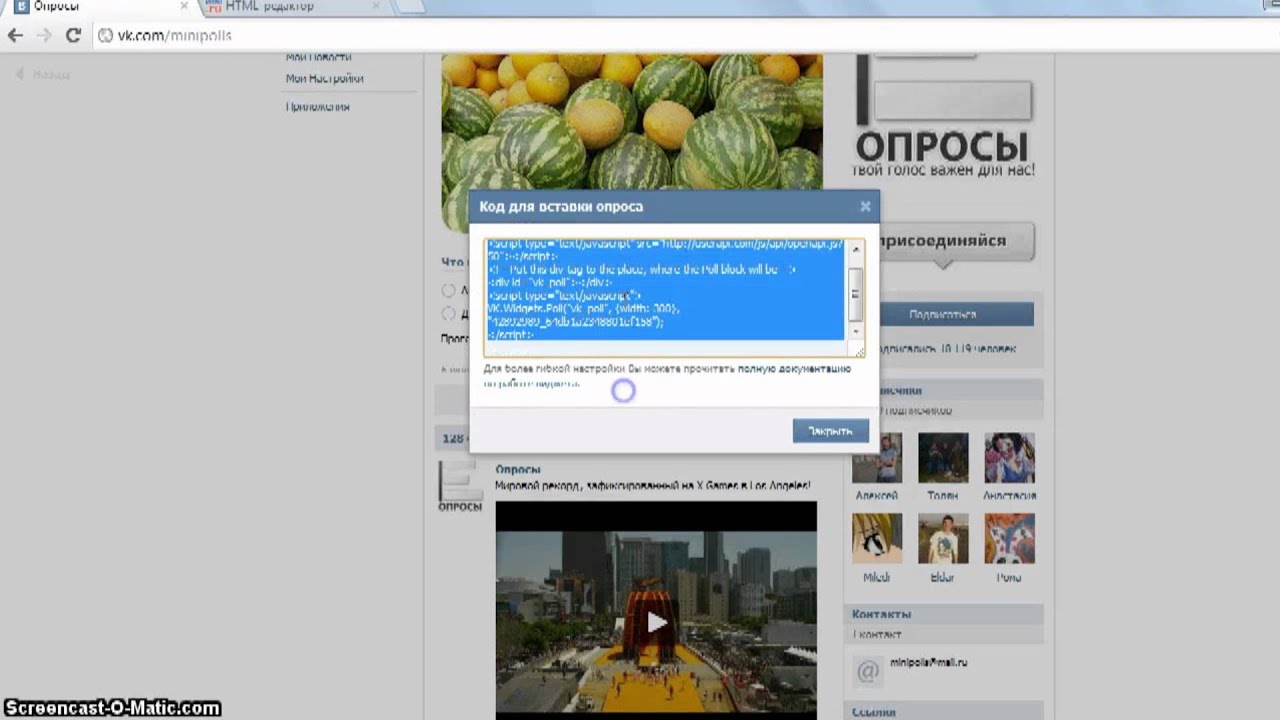Select the first poll answer radio button
Viewport: 1280px width, 720px height.
click(448, 291)
